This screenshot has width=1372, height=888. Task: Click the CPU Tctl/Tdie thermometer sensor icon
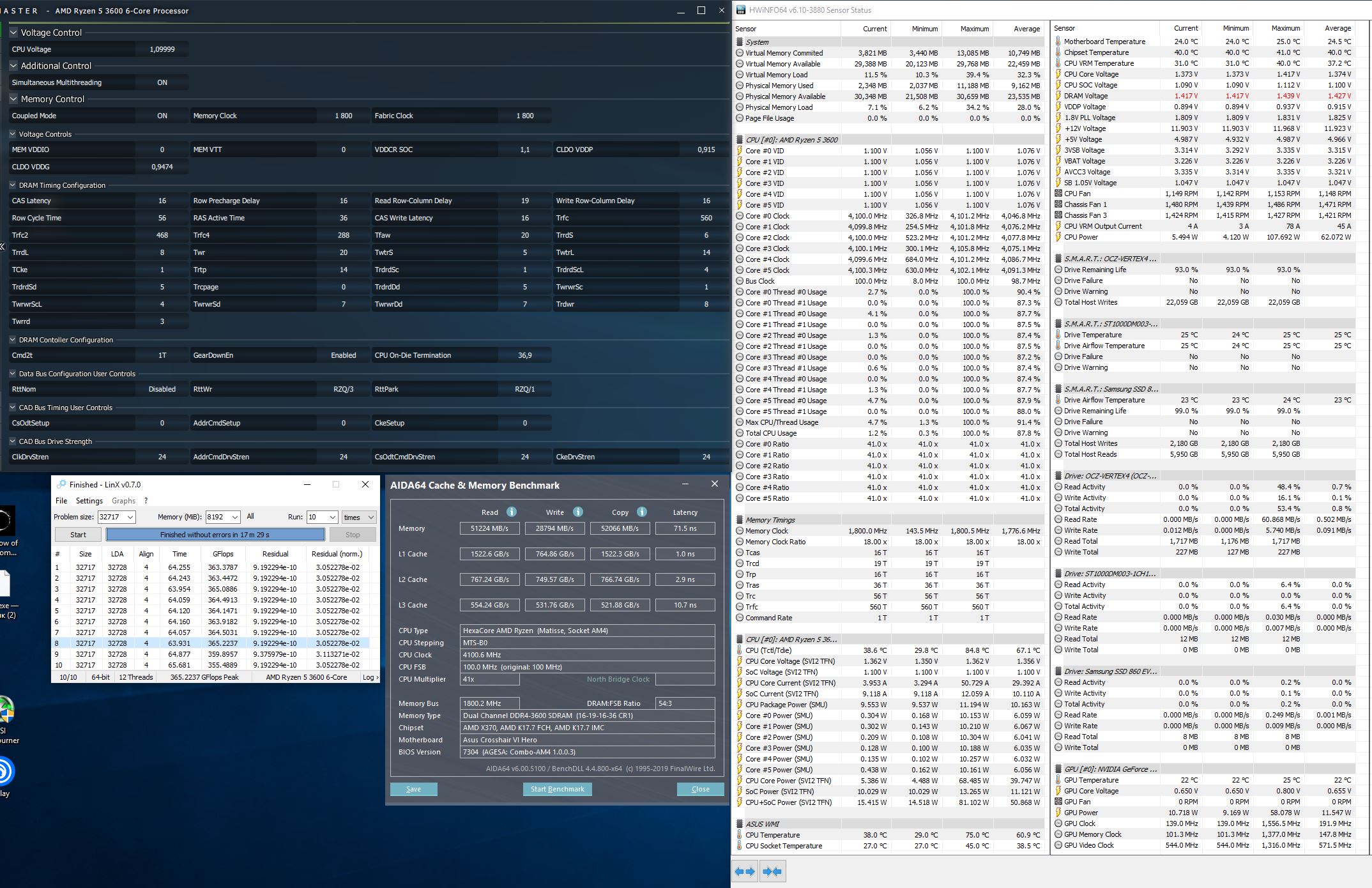click(740, 650)
